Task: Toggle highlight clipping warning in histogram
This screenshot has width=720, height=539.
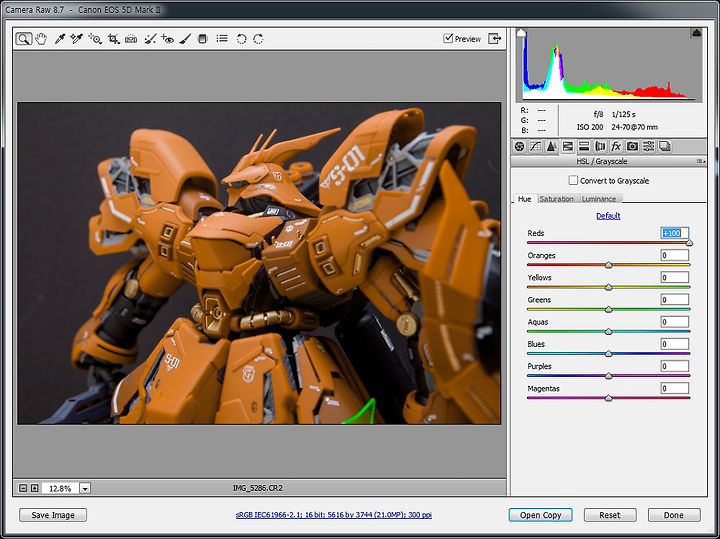Action: click(697, 32)
